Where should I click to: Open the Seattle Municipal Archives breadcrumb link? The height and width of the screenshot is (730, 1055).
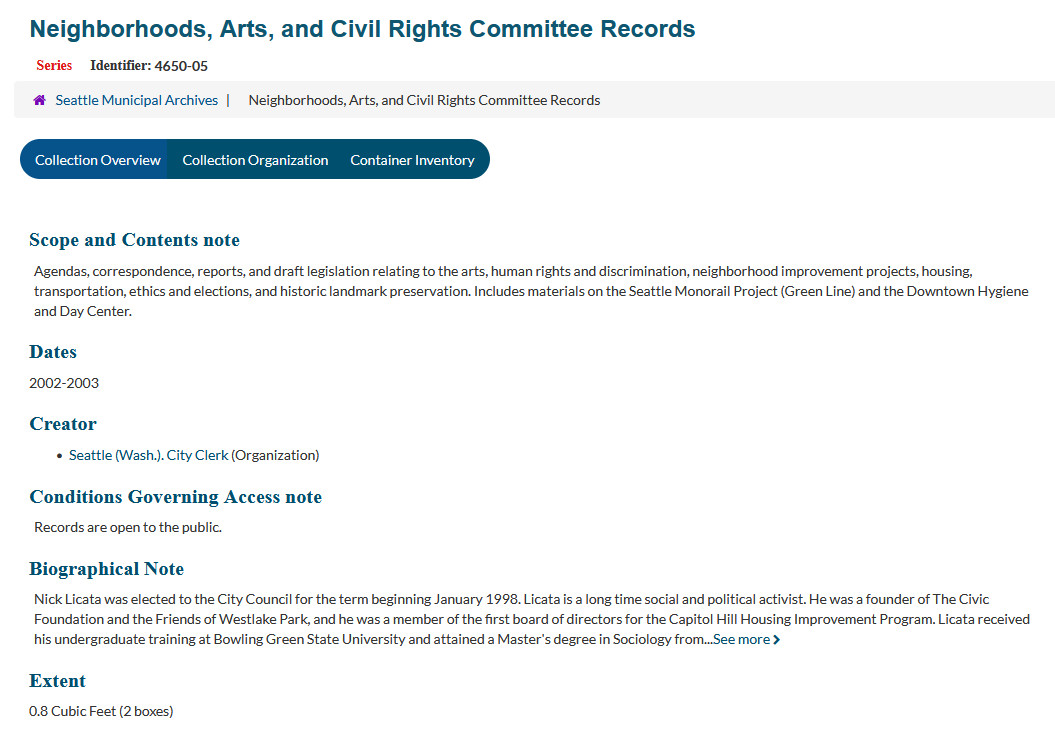pyautogui.click(x=136, y=100)
